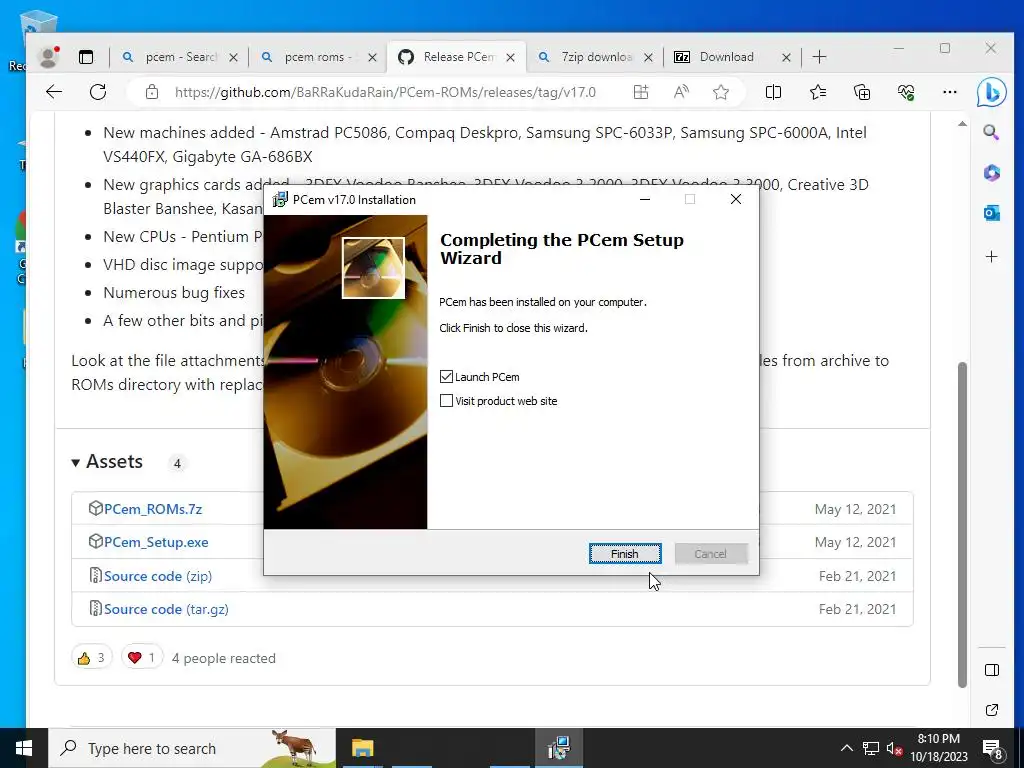Uncheck the Launch PCem checkbox
Viewport: 1024px width, 768px height.
[446, 377]
